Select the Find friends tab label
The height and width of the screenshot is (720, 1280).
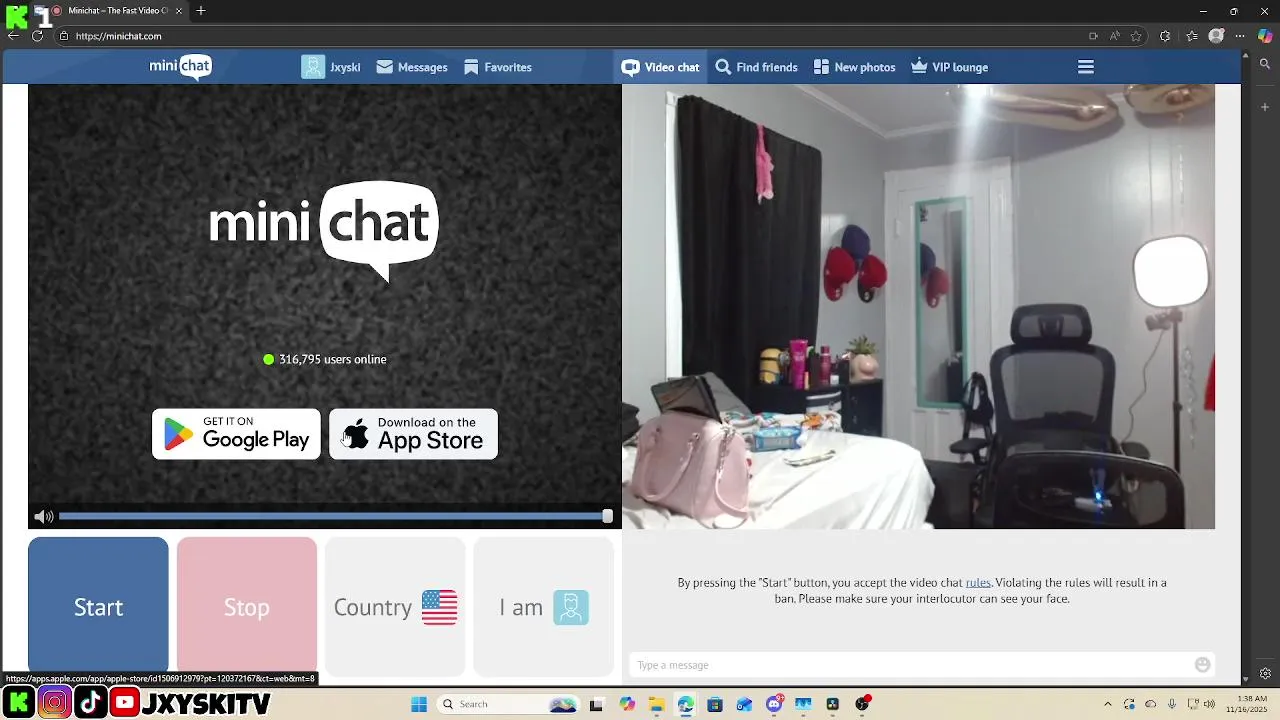pos(767,67)
